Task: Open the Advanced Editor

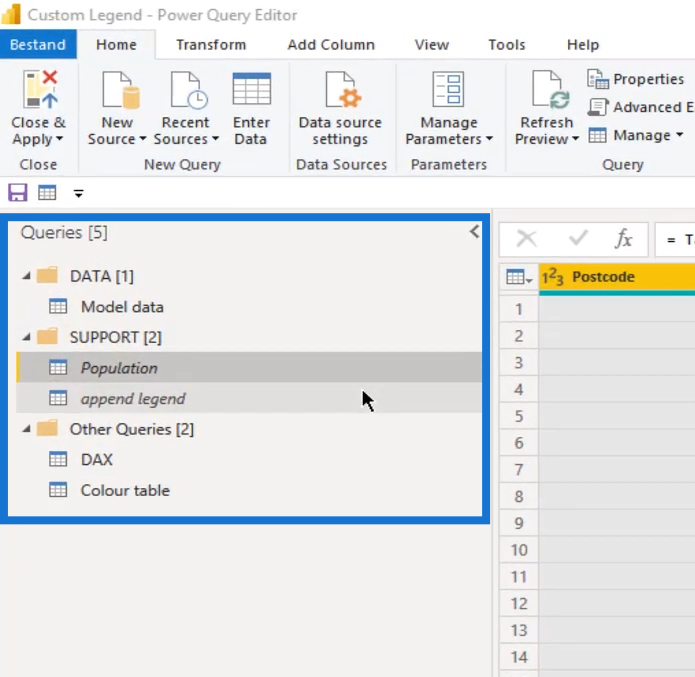Action: coord(641,107)
